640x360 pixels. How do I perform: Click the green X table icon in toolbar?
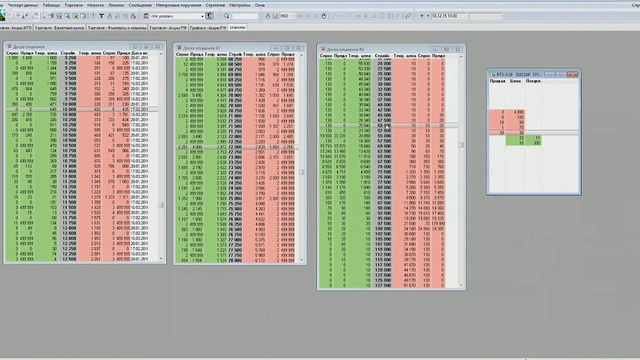(x=75, y=16)
